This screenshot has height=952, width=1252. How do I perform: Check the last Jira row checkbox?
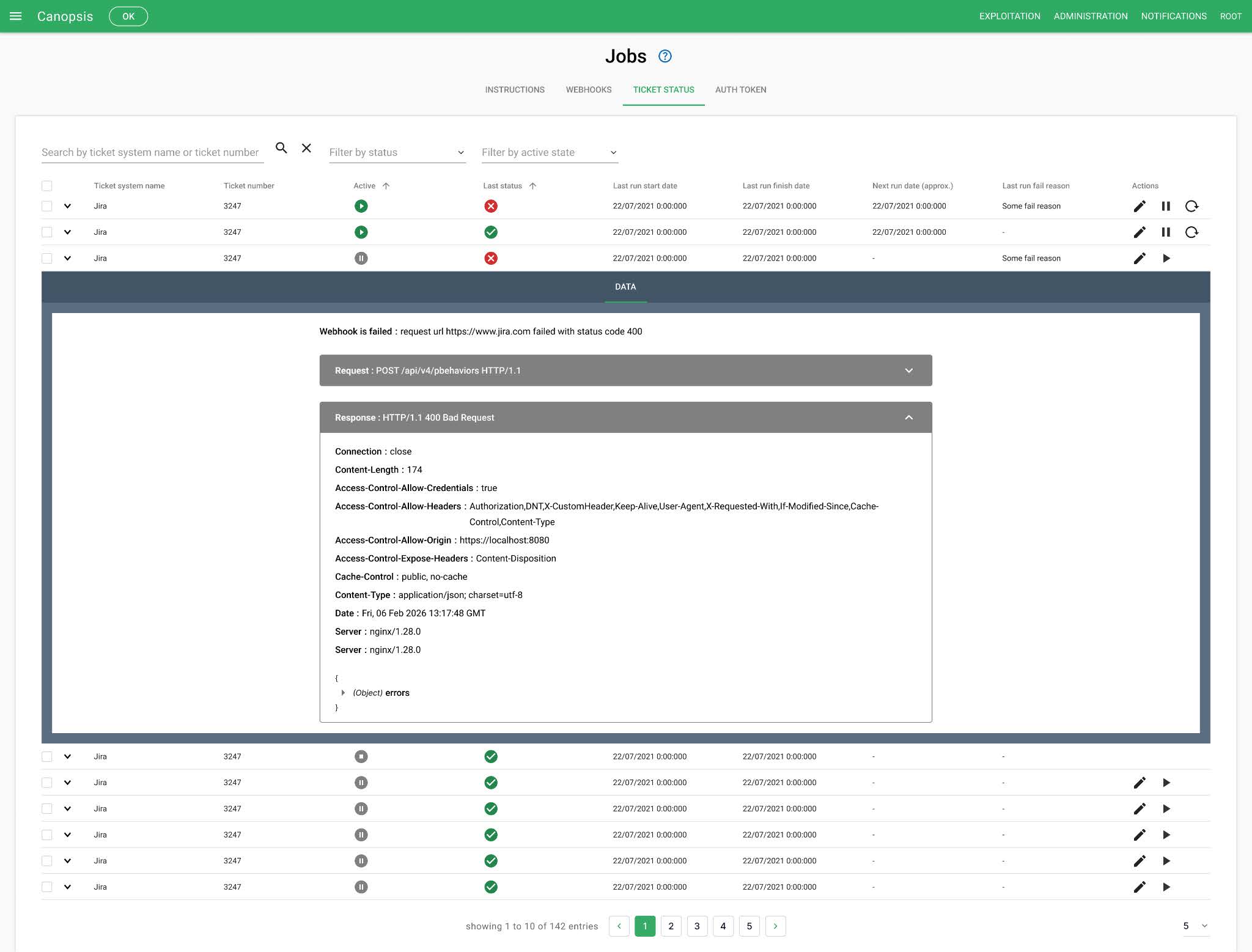pyautogui.click(x=47, y=887)
